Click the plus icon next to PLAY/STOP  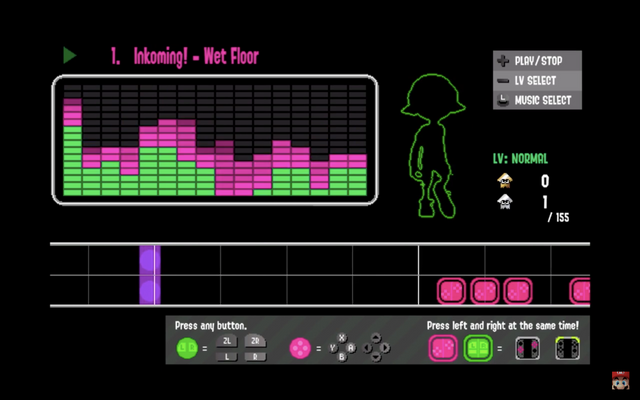503,61
